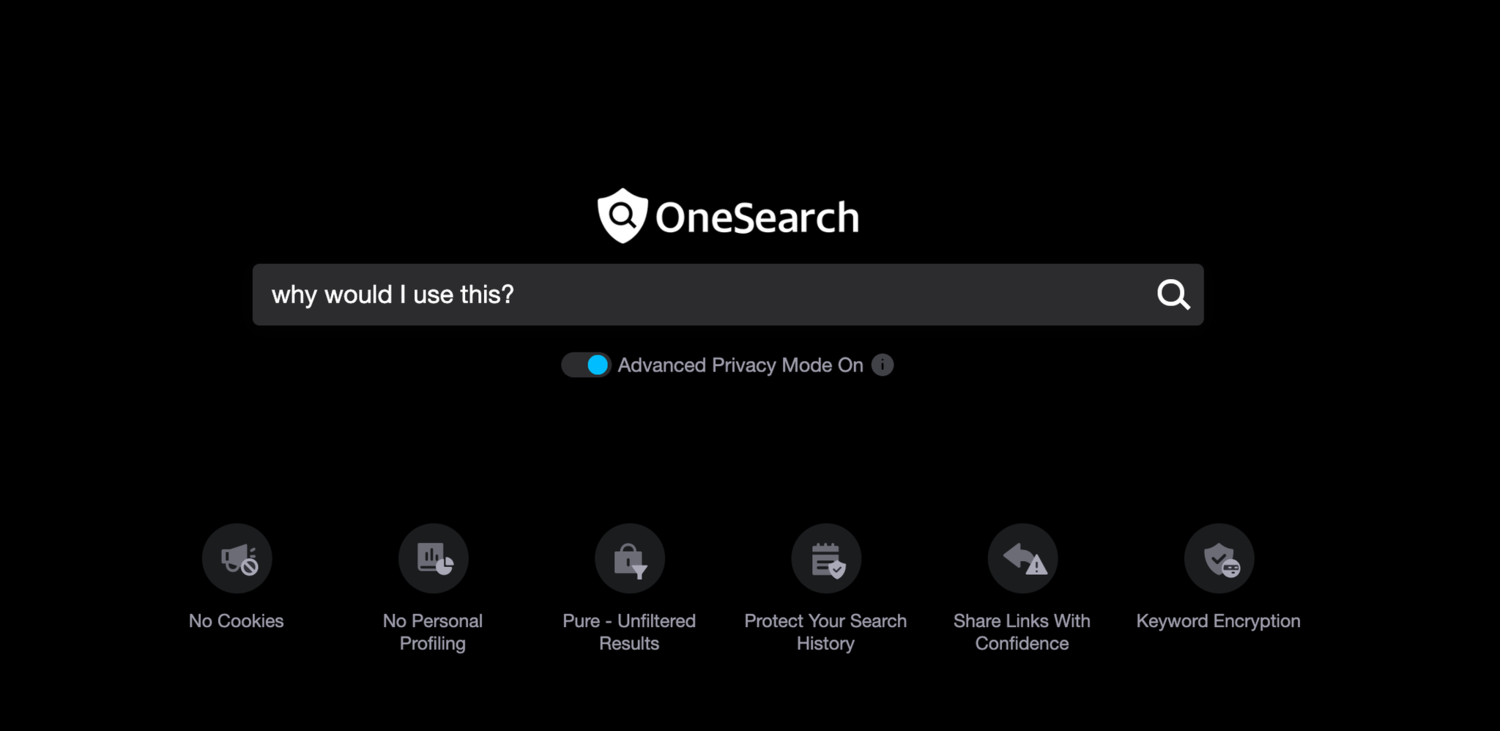The height and width of the screenshot is (731, 1500).
Task: Select the Keyword Encryption shield icon
Action: coord(1219,558)
